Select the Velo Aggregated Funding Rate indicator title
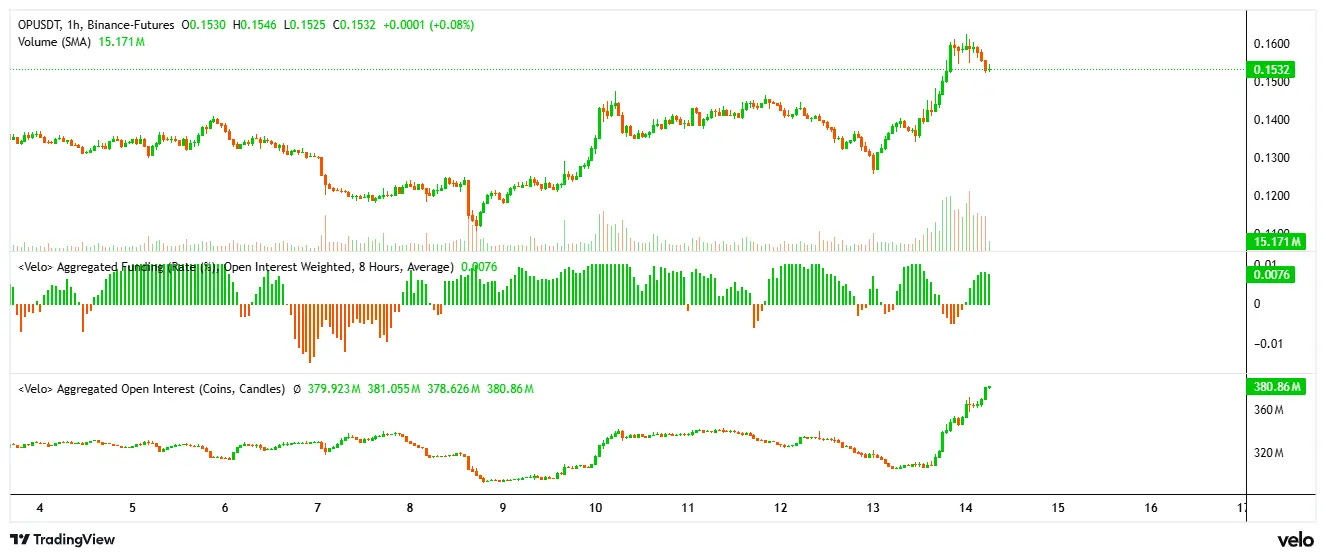 tap(236, 267)
